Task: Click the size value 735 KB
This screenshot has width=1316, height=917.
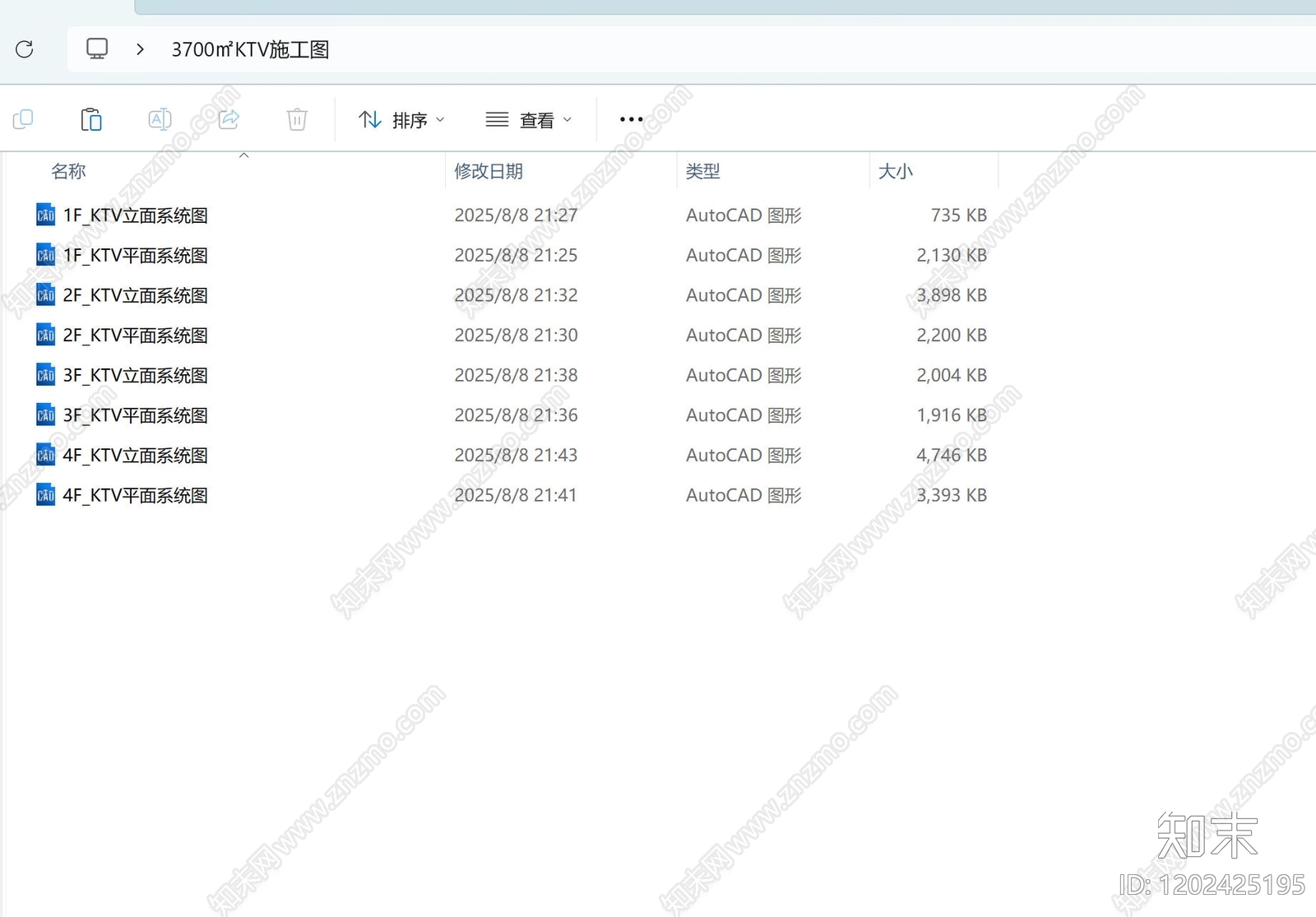Action: click(x=959, y=215)
